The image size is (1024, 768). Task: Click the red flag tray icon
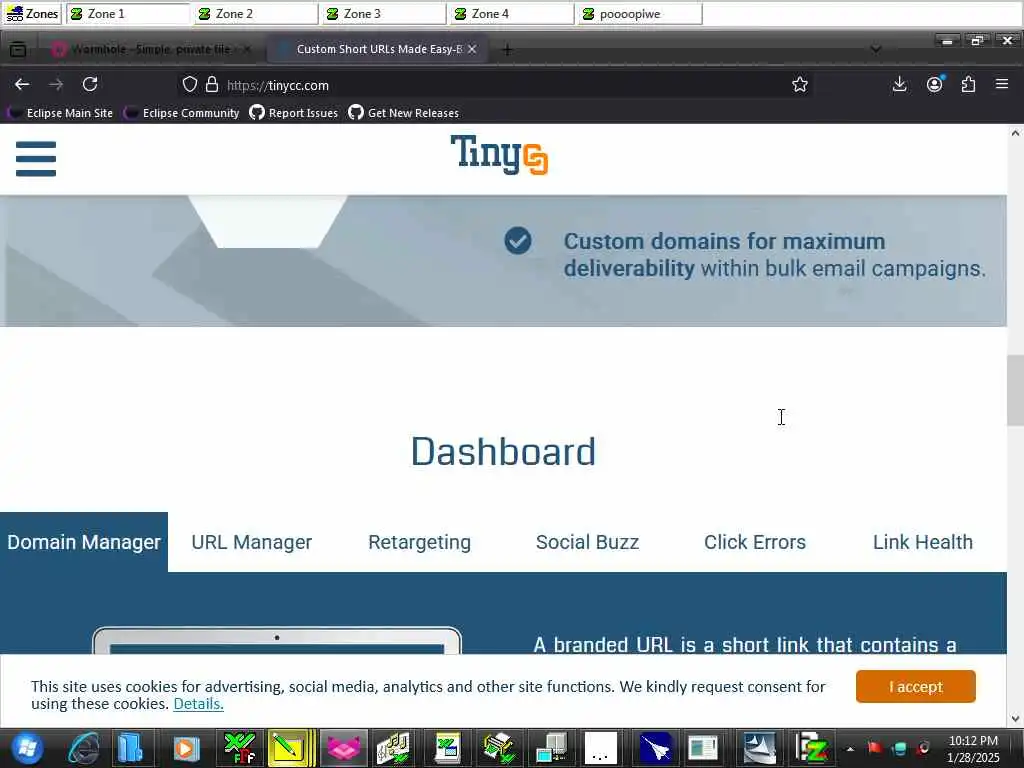pyautogui.click(x=874, y=748)
